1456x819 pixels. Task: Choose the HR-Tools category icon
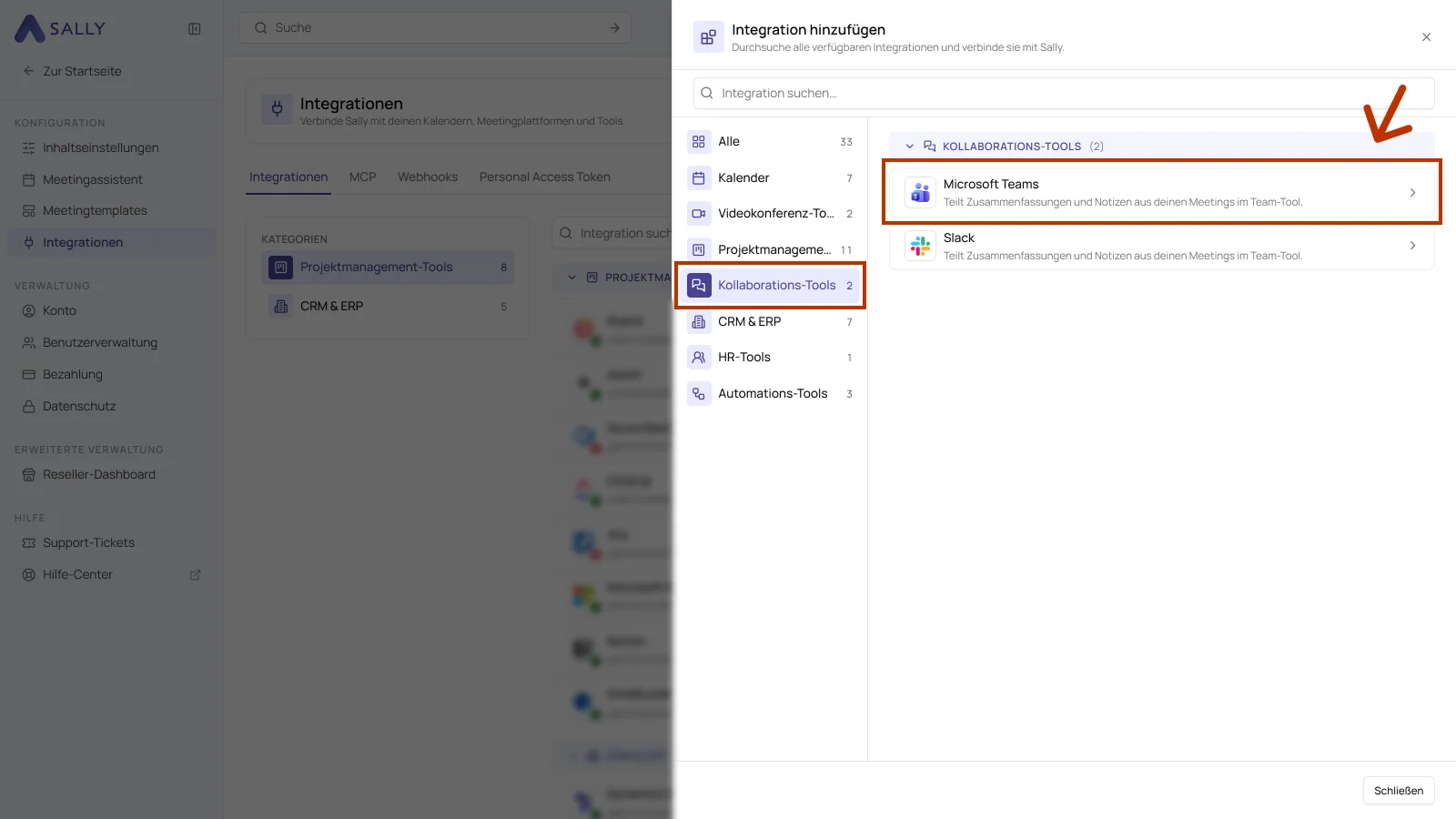(x=699, y=358)
